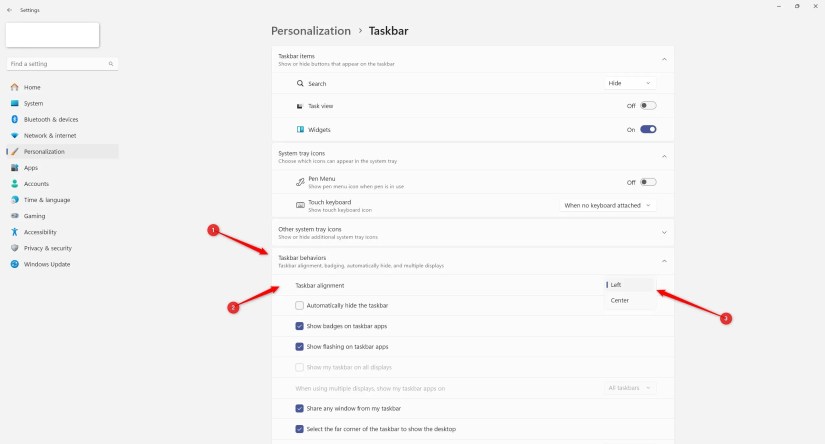Viewport: 825px width, 444px height.
Task: Click the back arrow in Settings
Action: [9, 10]
